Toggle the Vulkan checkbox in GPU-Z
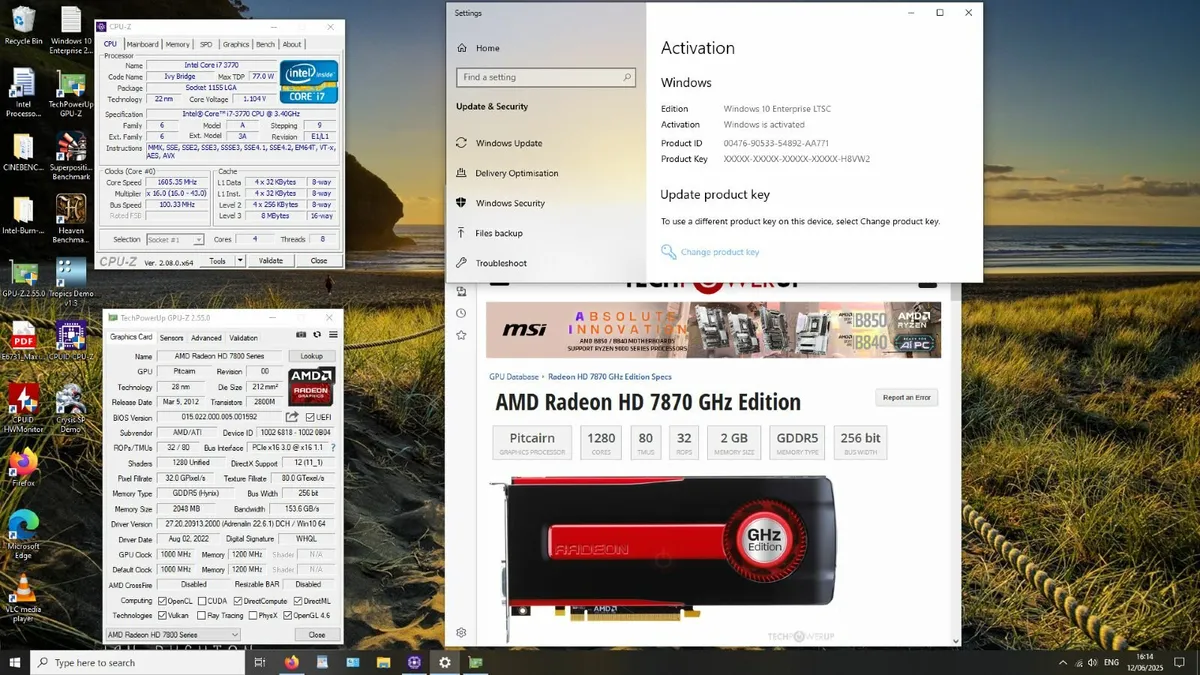The height and width of the screenshot is (675, 1200). [x=162, y=616]
